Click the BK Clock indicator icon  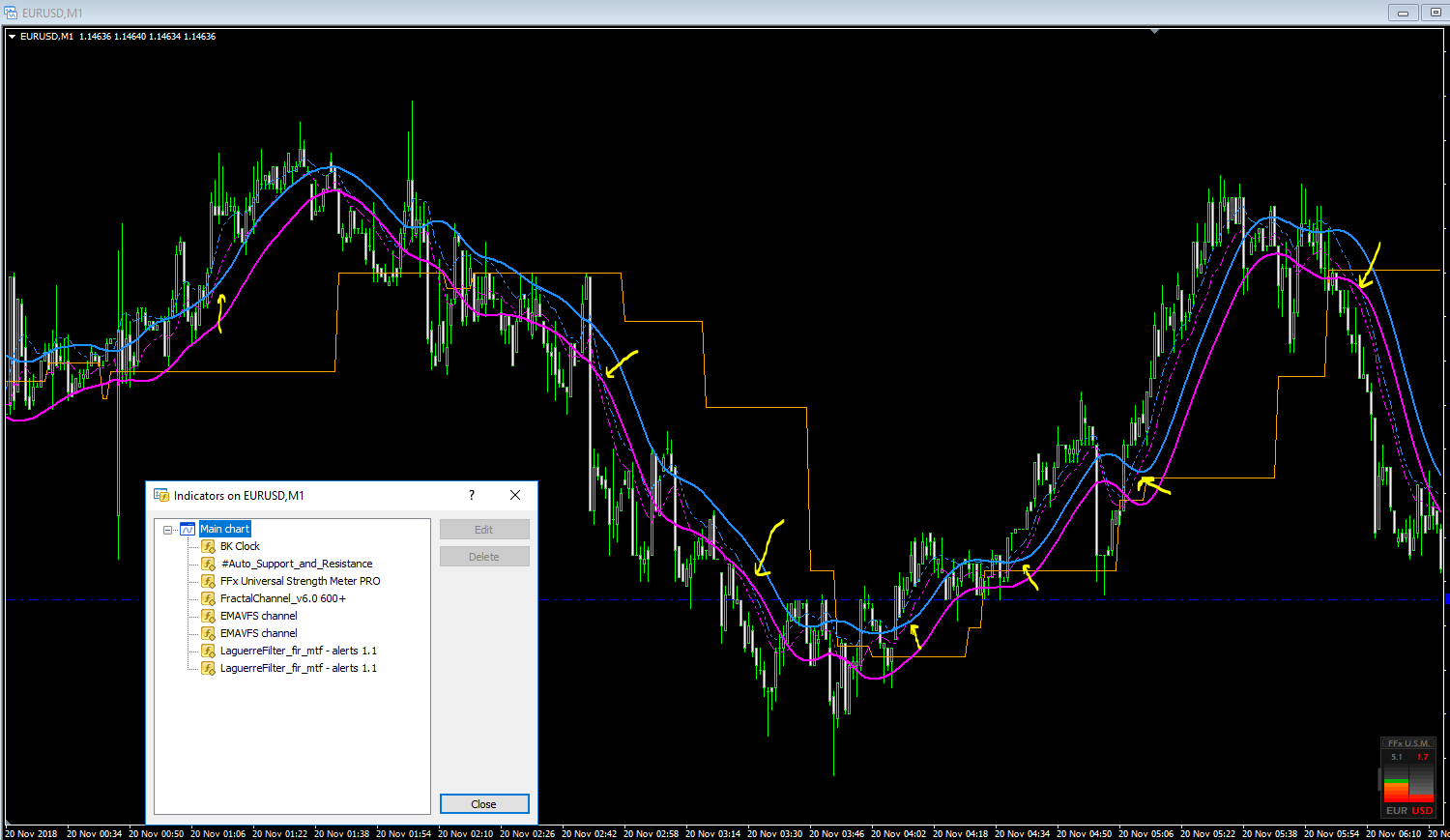(208, 546)
